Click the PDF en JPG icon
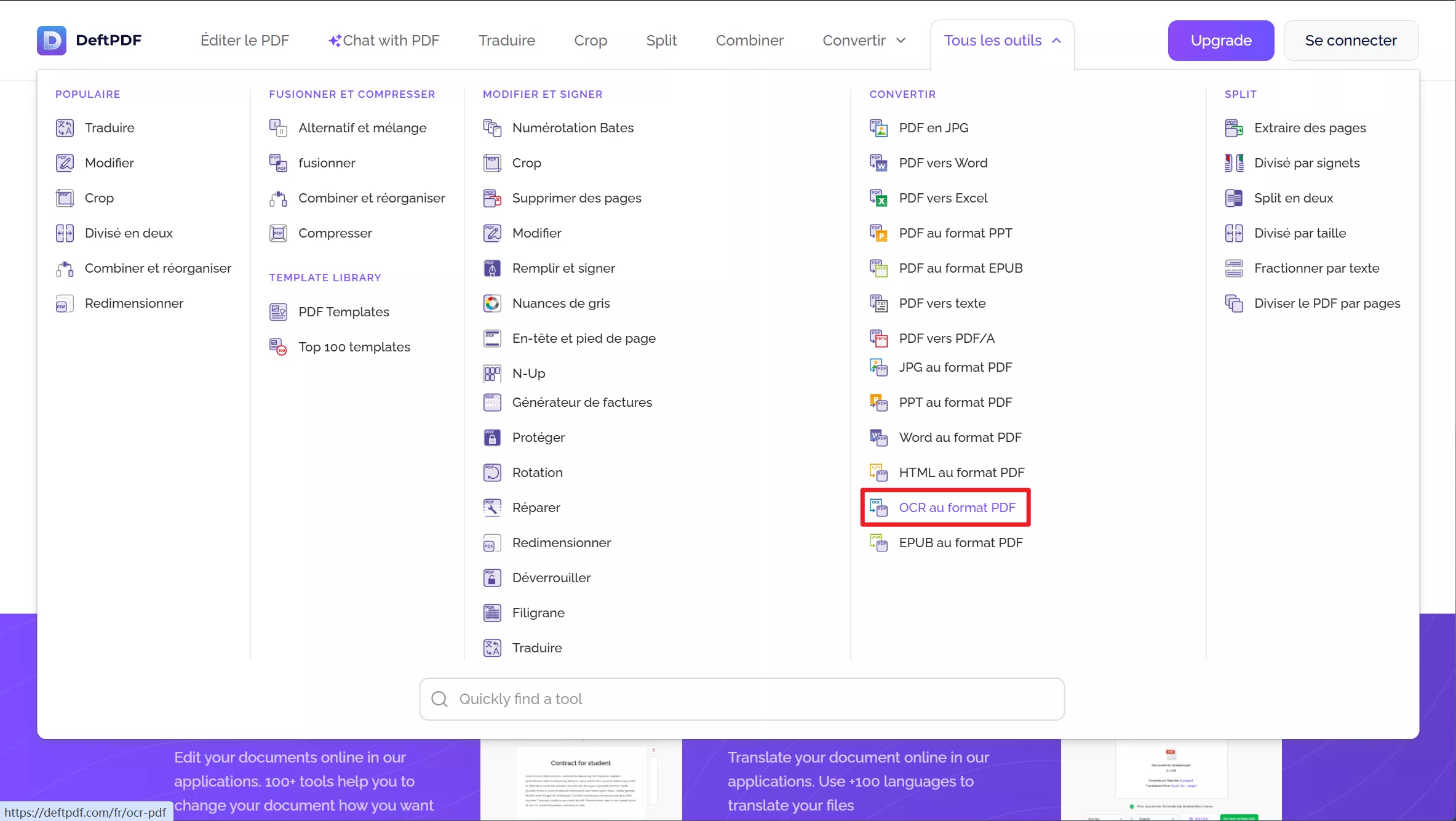 coord(878,128)
